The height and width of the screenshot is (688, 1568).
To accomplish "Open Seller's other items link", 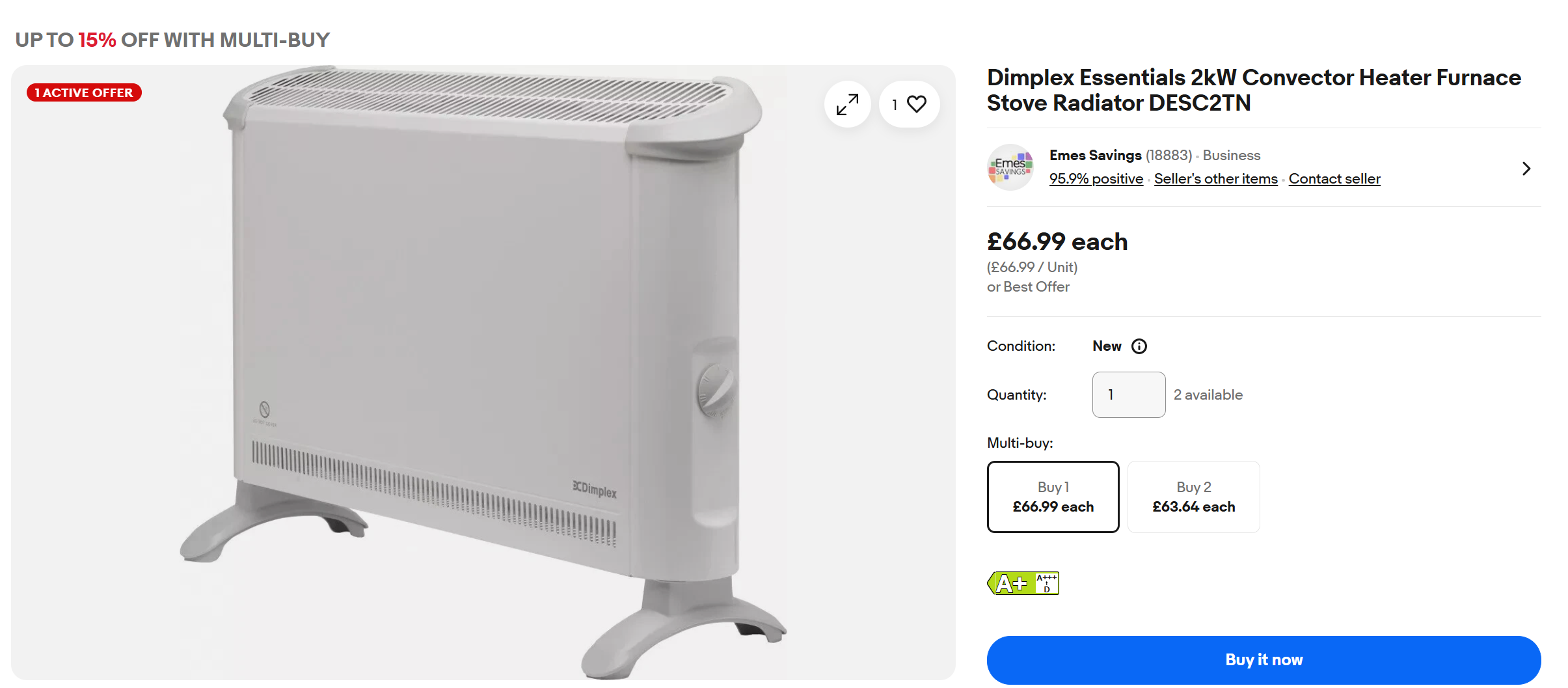I will point(1216,178).
